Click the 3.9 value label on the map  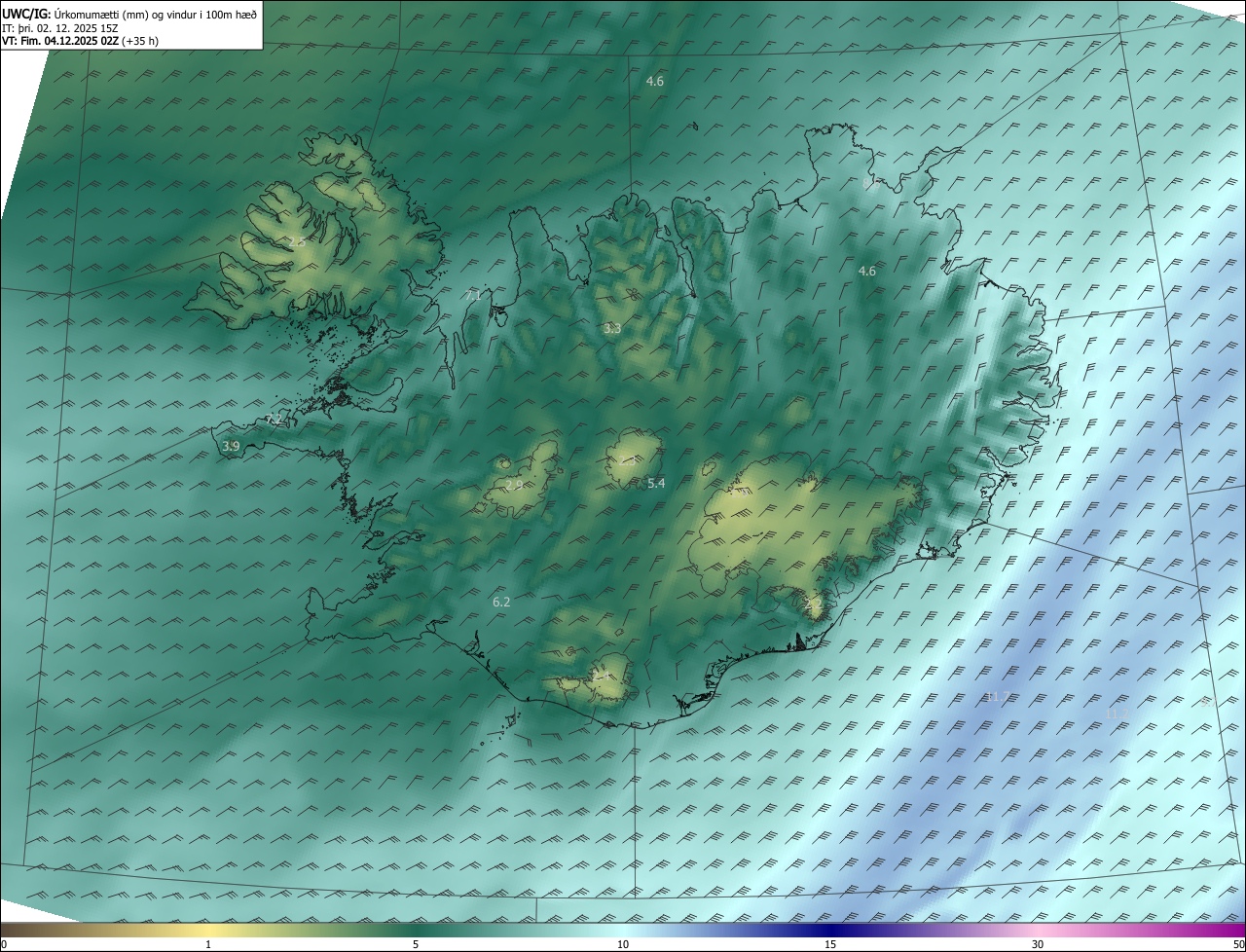click(231, 446)
